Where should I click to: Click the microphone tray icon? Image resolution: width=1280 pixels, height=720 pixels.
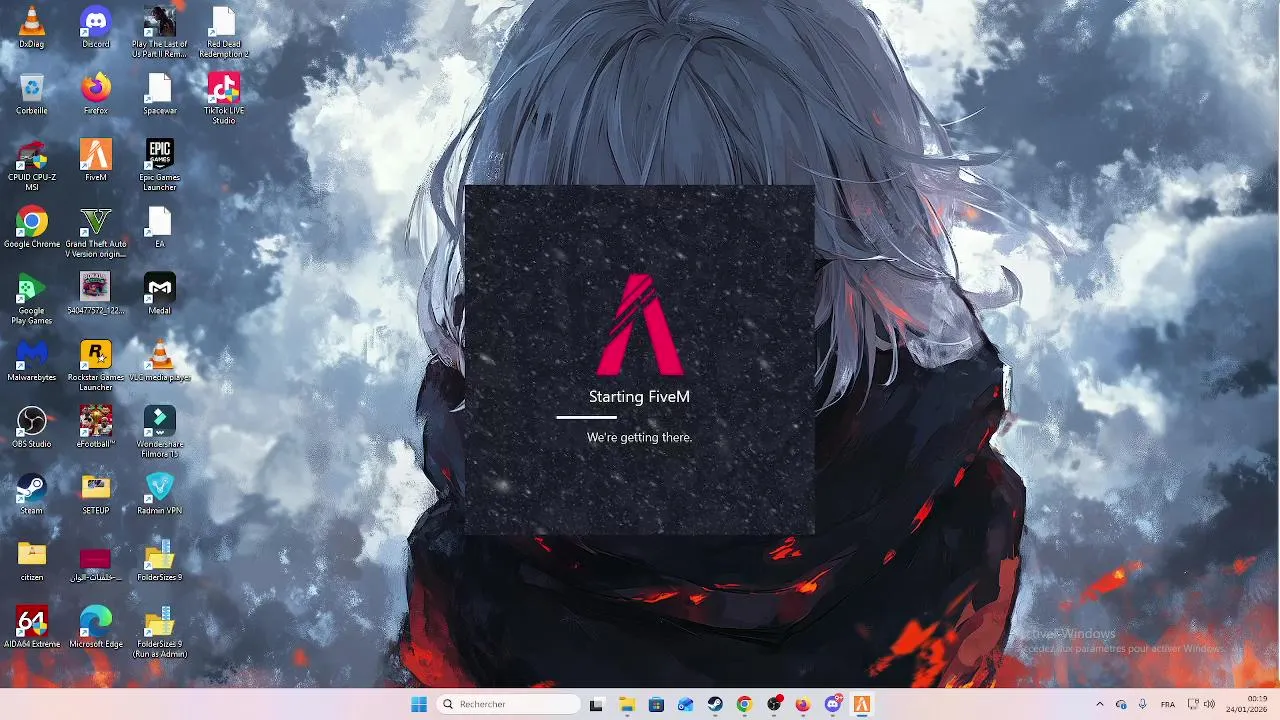click(1143, 704)
